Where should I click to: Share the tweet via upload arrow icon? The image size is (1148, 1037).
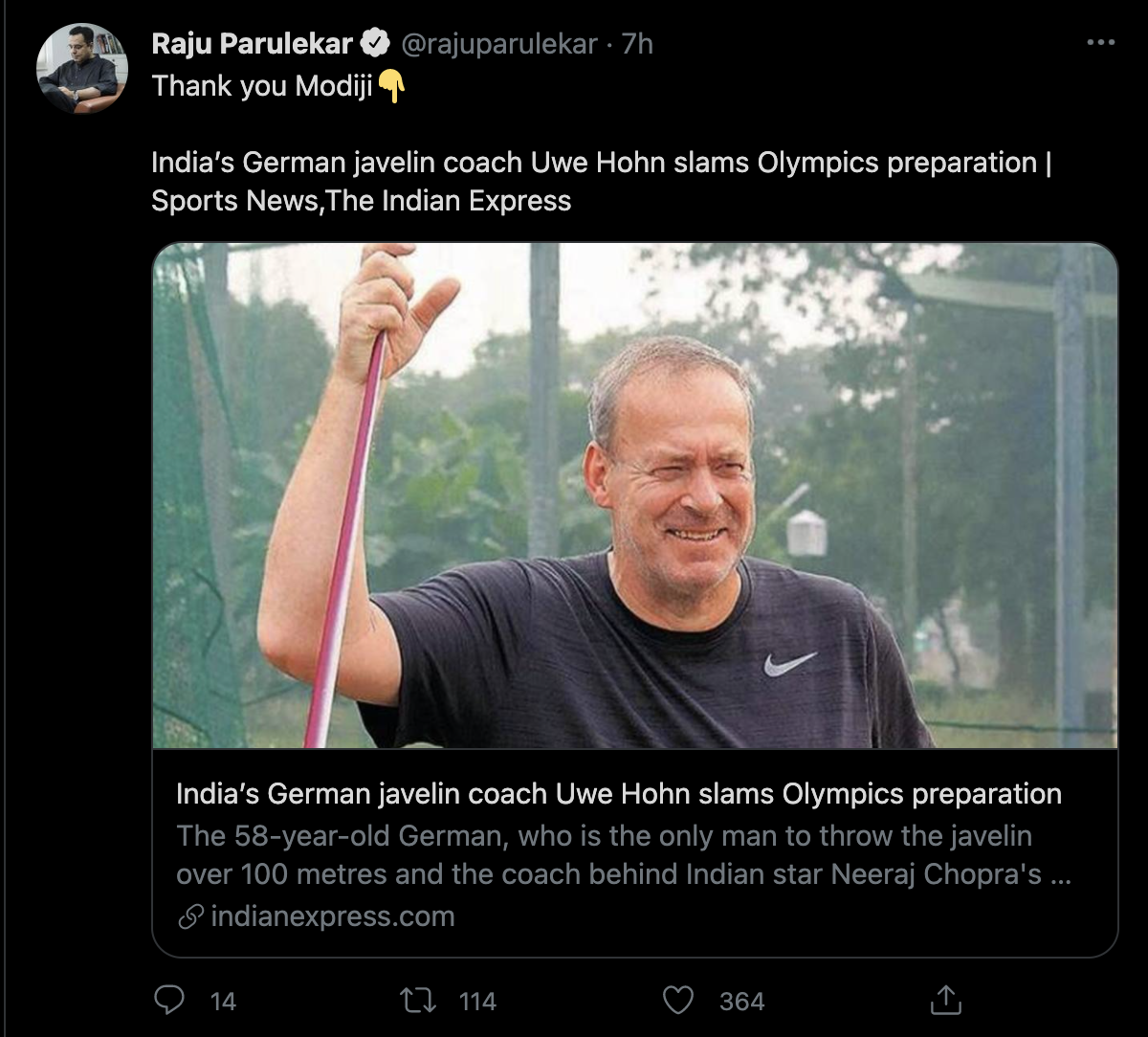945,1000
